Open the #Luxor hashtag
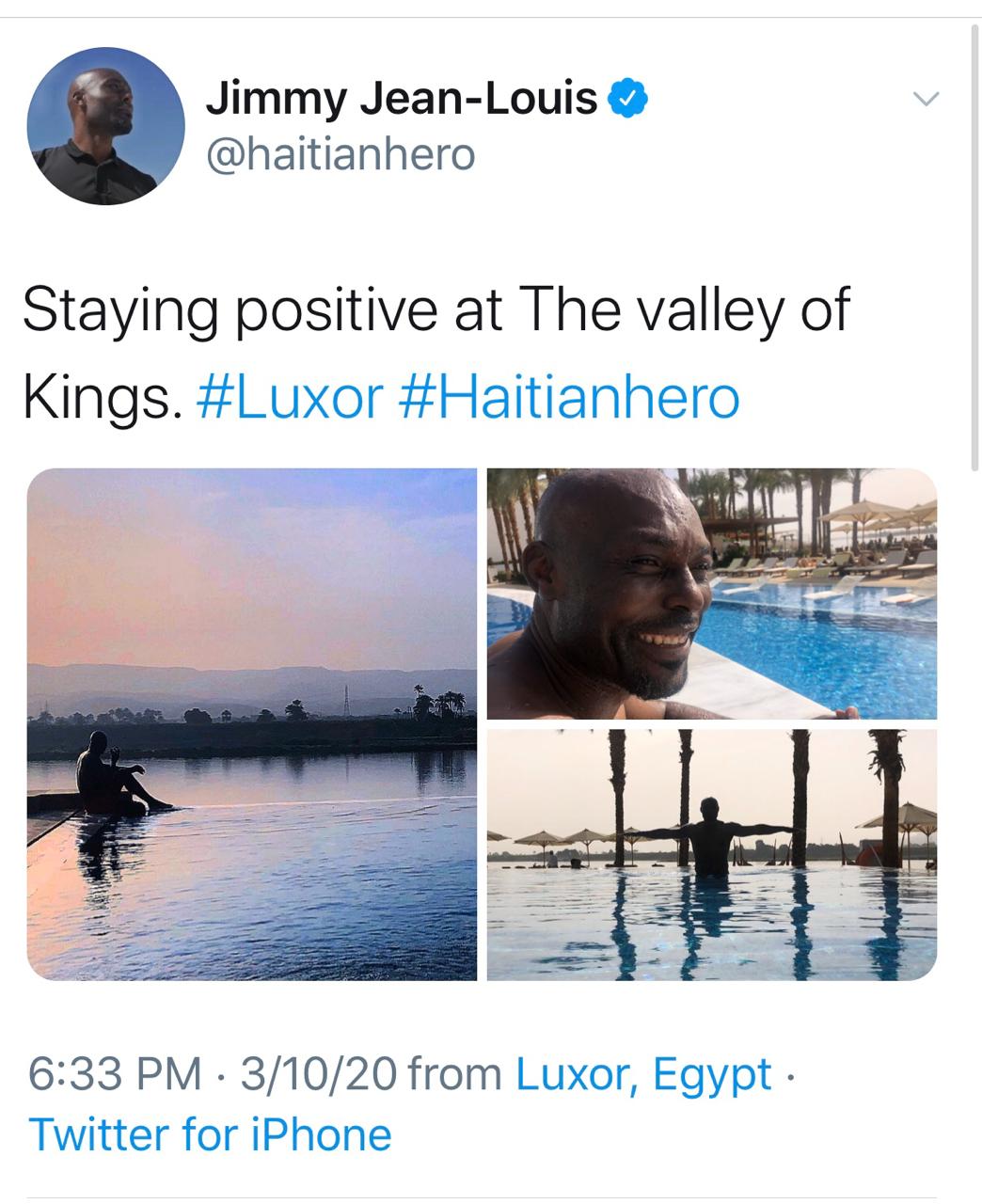The width and height of the screenshot is (982, 1204). [290, 397]
